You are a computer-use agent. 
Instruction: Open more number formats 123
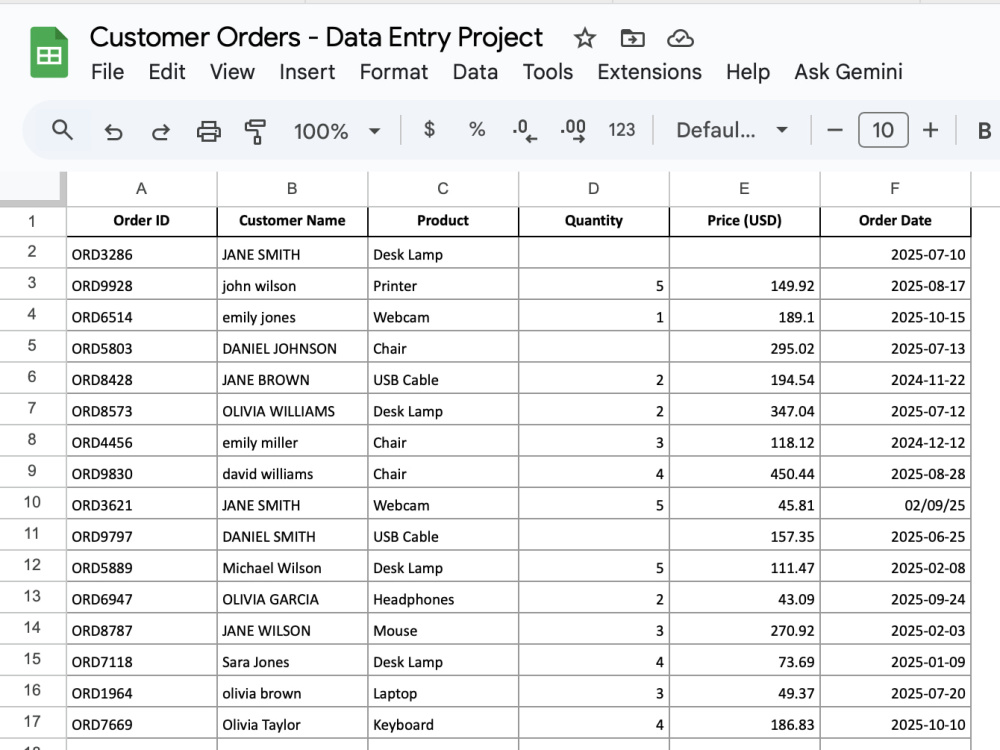point(621,130)
